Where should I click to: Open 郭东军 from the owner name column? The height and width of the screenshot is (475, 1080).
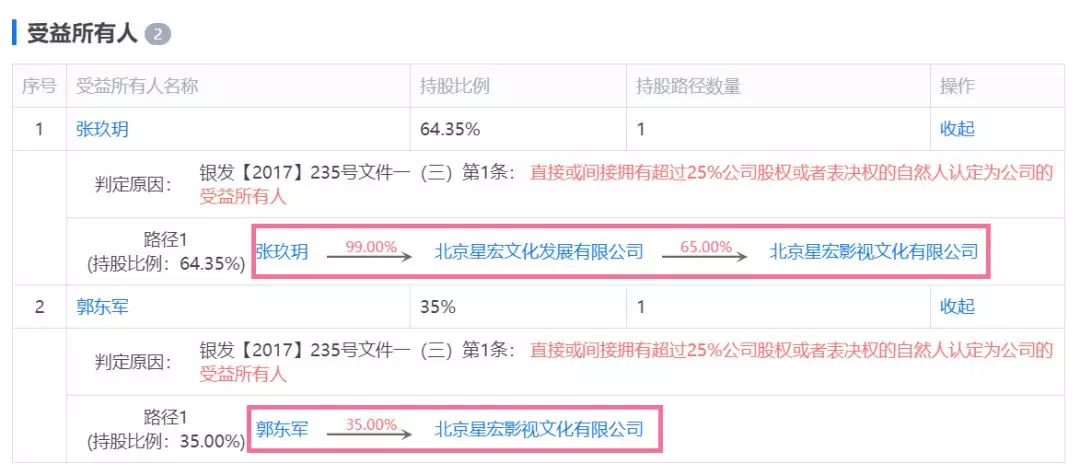point(102,307)
